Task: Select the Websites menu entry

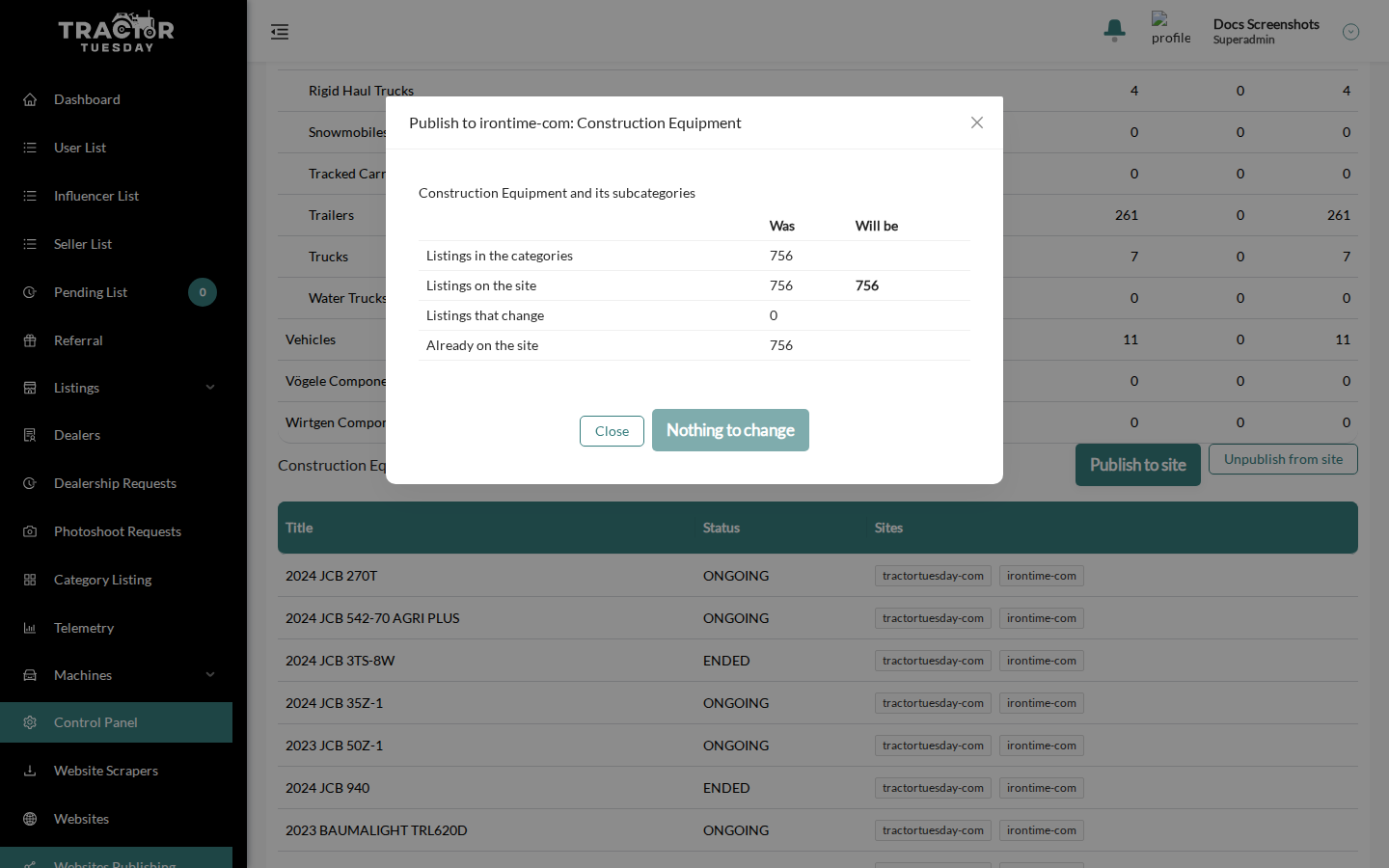Action: 81,819
